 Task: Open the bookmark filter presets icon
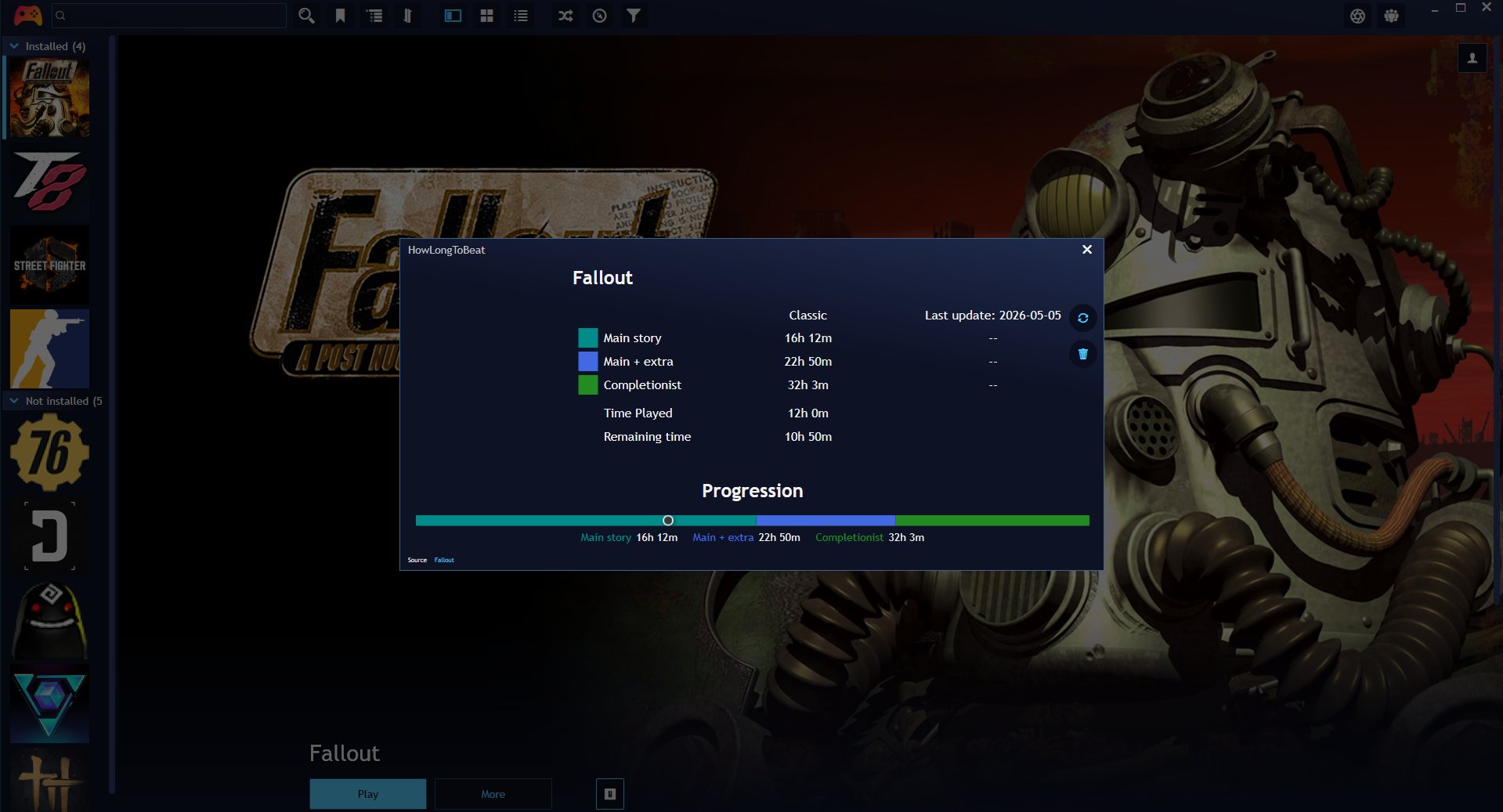click(x=341, y=16)
